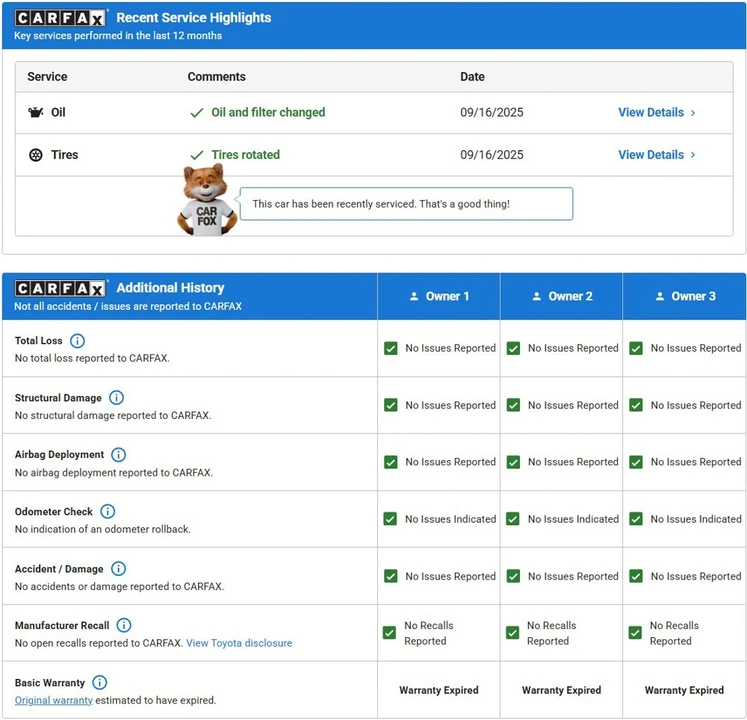Viewport: 747px width, 720px height.
Task: Select the Owner 1 column header
Action: (x=439, y=296)
